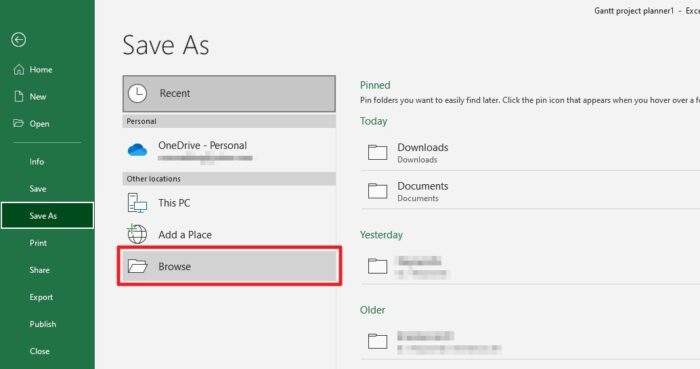Click the Today heading
This screenshot has height=369, width=700.
point(374,121)
